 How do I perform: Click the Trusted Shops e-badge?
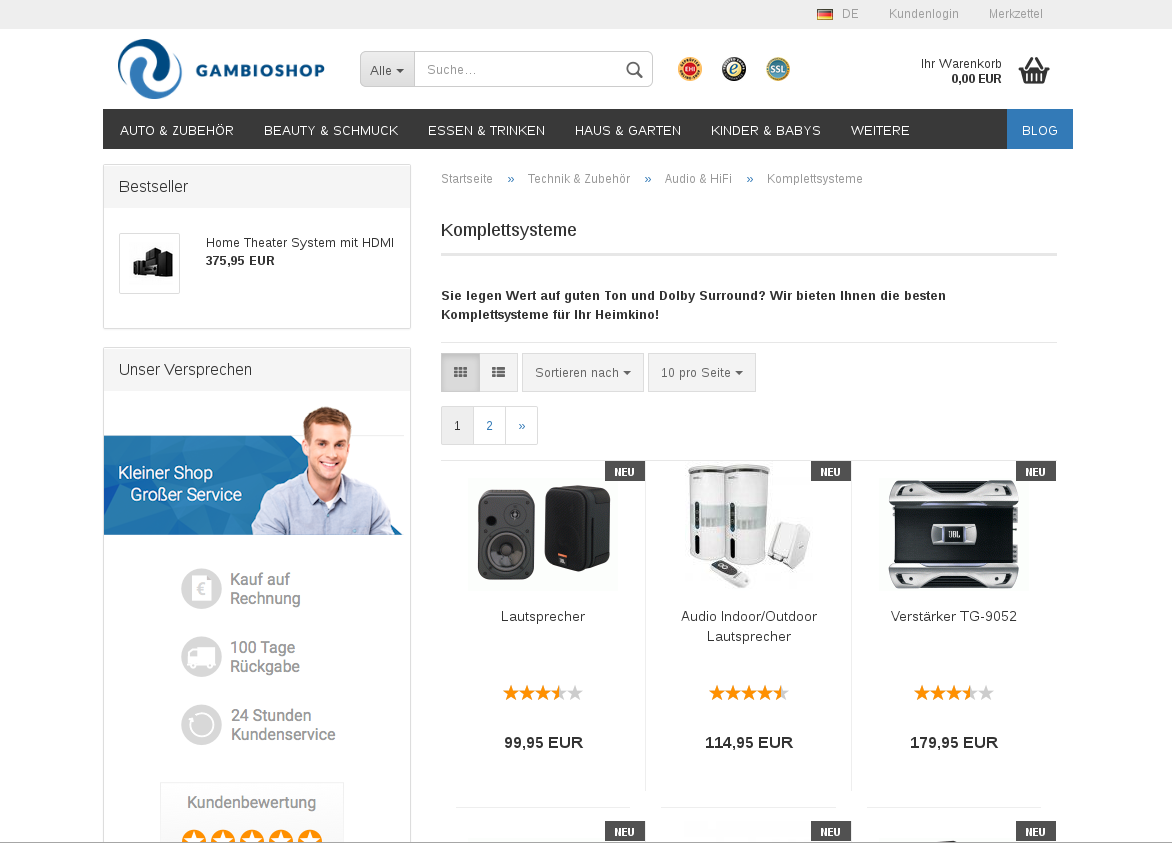click(734, 70)
